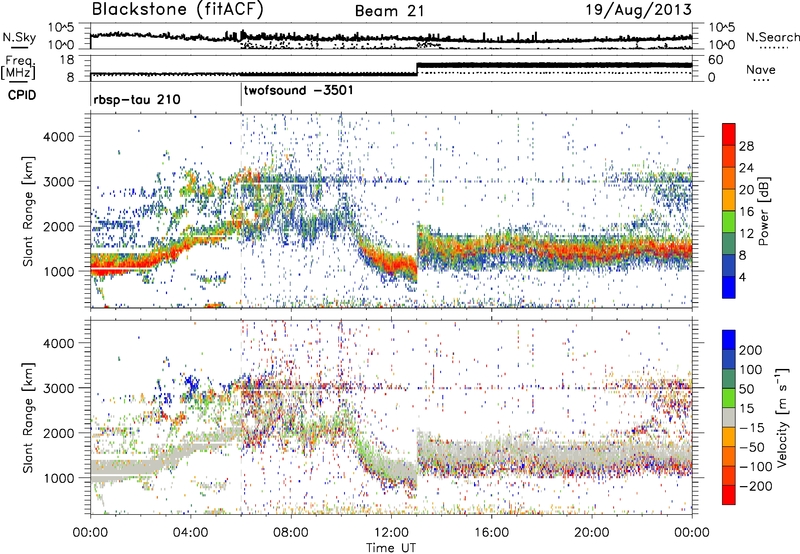This screenshot has height=554, width=800.
Task: Click the sky noise trace in top panel
Action: [x=391, y=37]
